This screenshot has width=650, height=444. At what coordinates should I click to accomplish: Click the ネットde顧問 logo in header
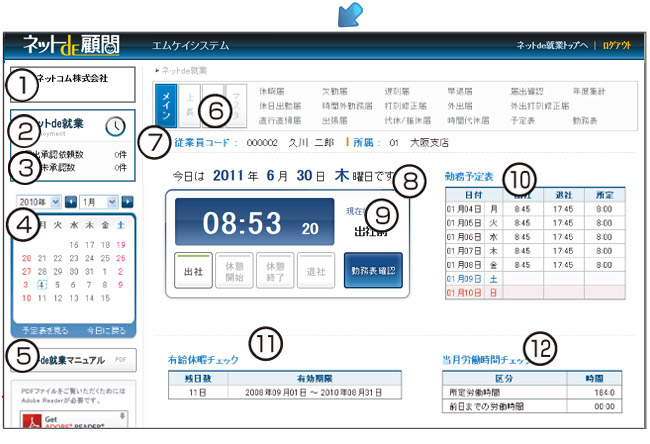[x=71, y=45]
